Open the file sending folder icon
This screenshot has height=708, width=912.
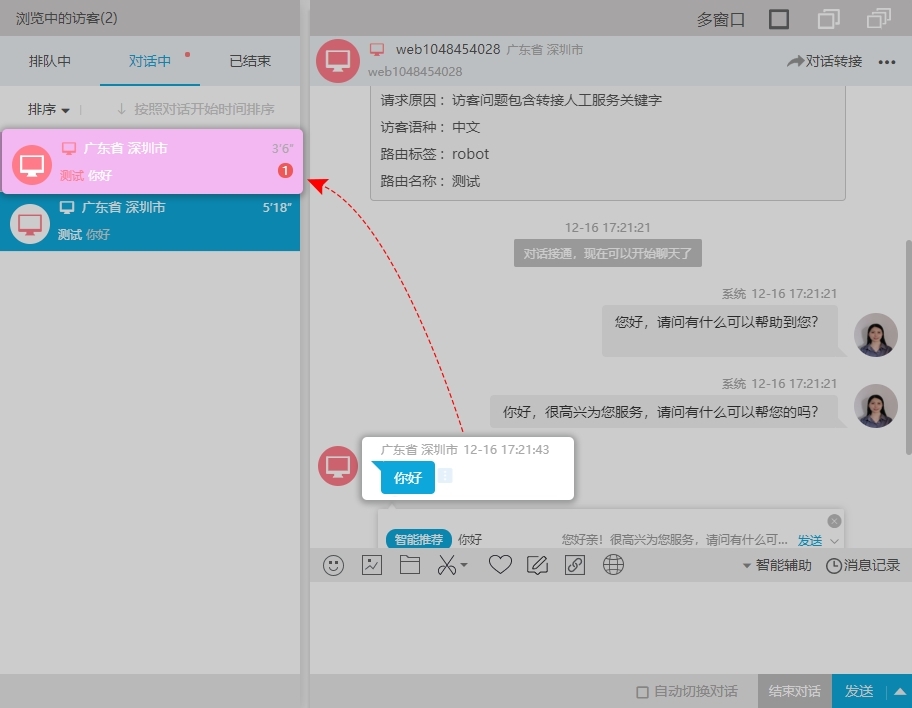click(x=409, y=565)
